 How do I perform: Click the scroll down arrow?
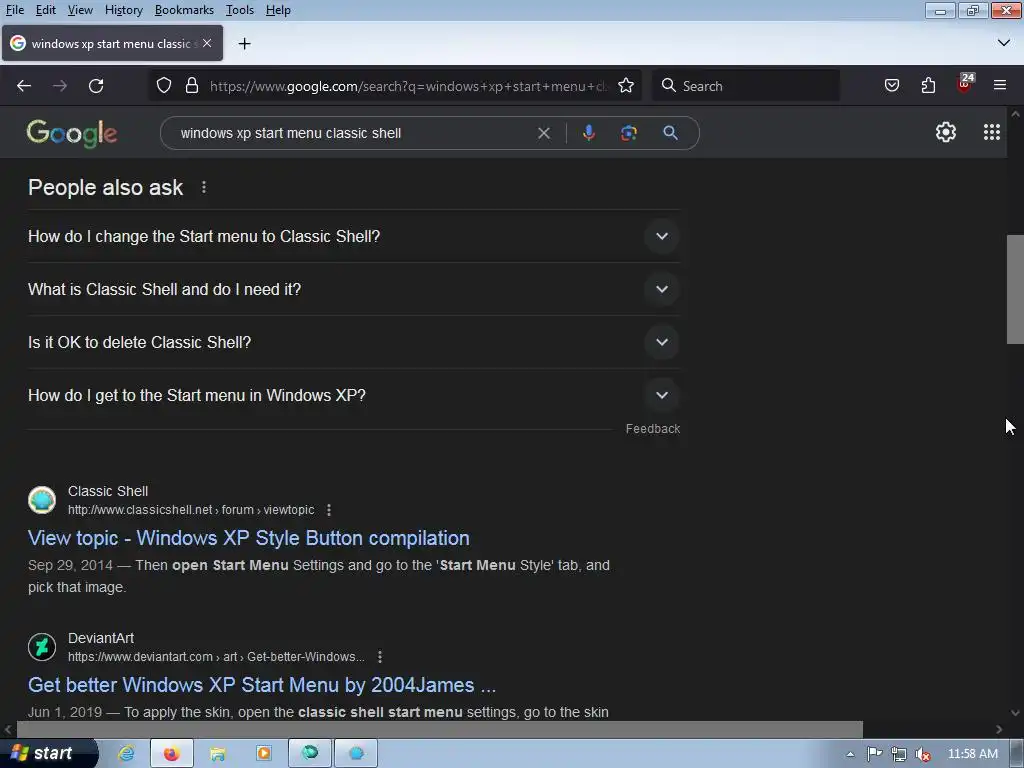click(1015, 713)
